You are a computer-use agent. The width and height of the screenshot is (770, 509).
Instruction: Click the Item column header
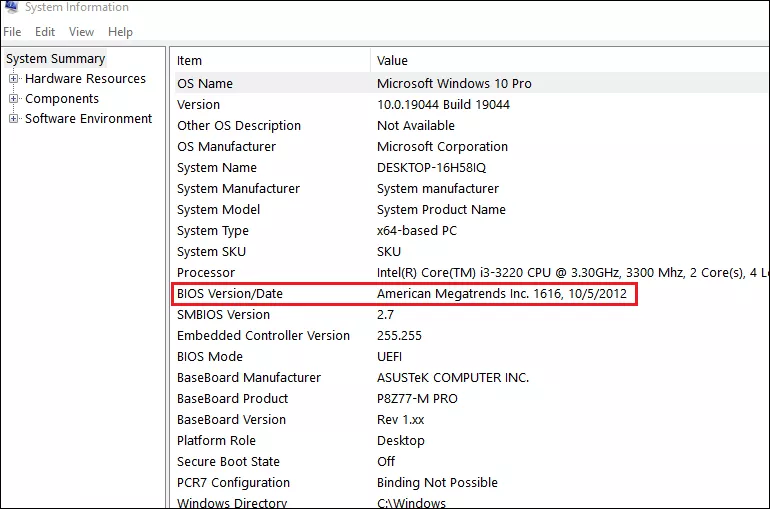pyautogui.click(x=189, y=60)
